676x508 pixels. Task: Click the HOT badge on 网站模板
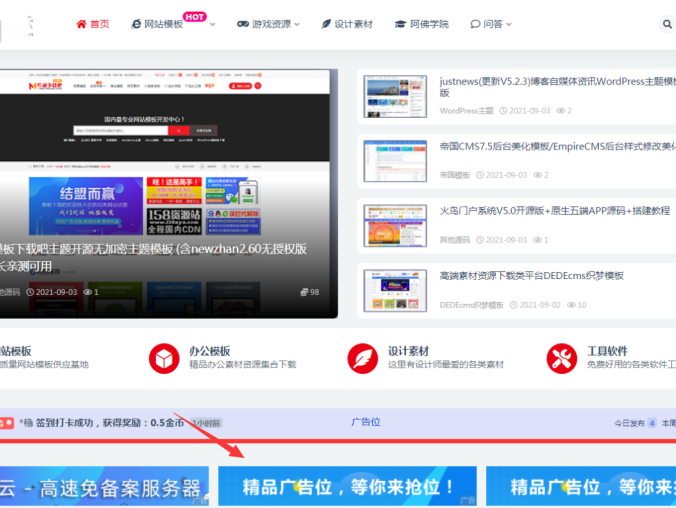(x=194, y=17)
